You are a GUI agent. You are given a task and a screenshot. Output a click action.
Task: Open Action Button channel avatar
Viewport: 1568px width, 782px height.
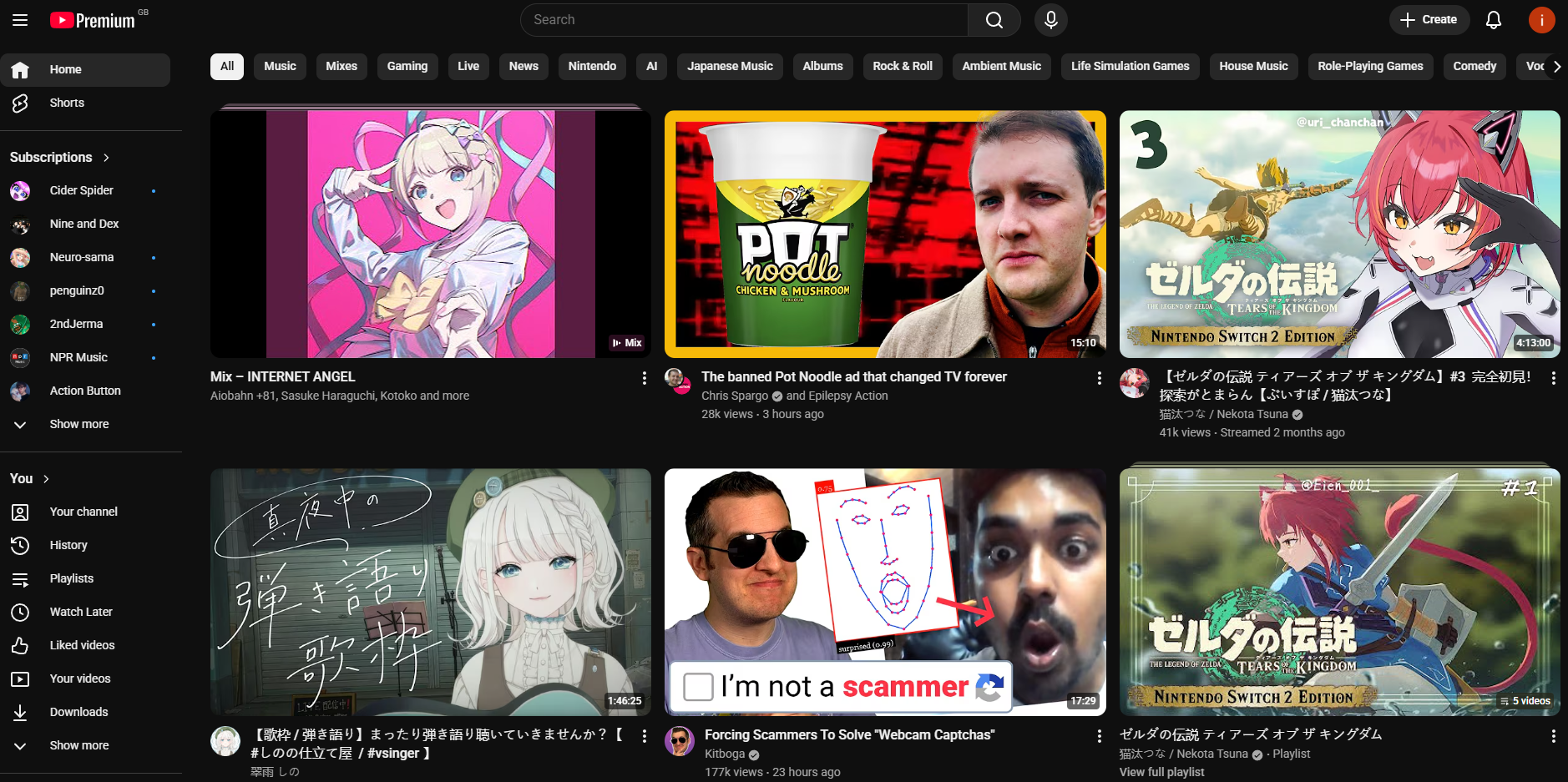[20, 391]
